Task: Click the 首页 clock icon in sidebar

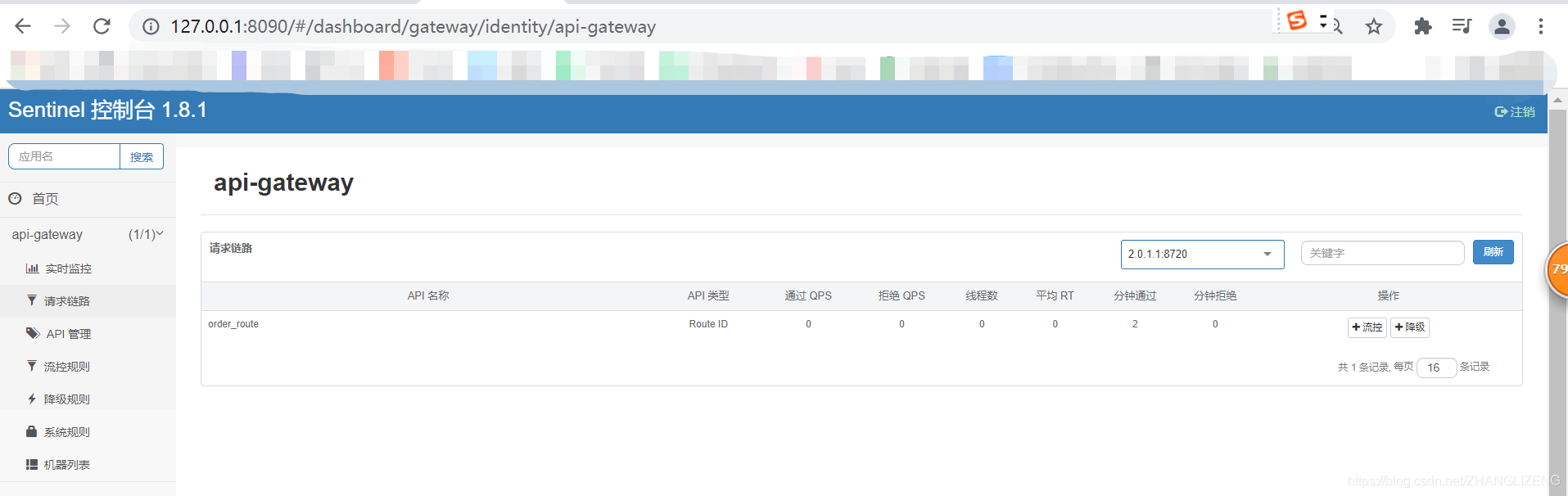Action: click(x=15, y=198)
